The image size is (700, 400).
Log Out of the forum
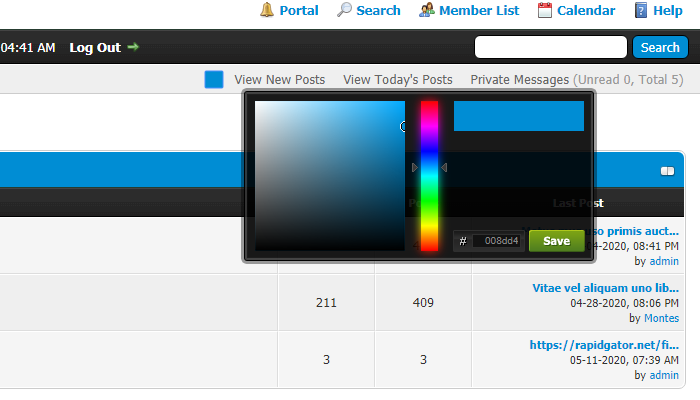click(95, 47)
